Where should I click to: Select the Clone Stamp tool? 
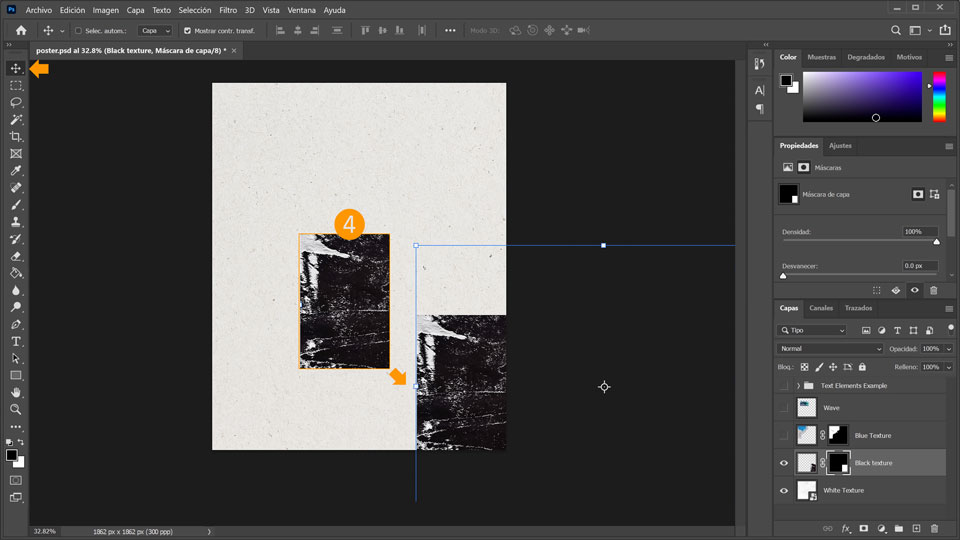click(16, 222)
